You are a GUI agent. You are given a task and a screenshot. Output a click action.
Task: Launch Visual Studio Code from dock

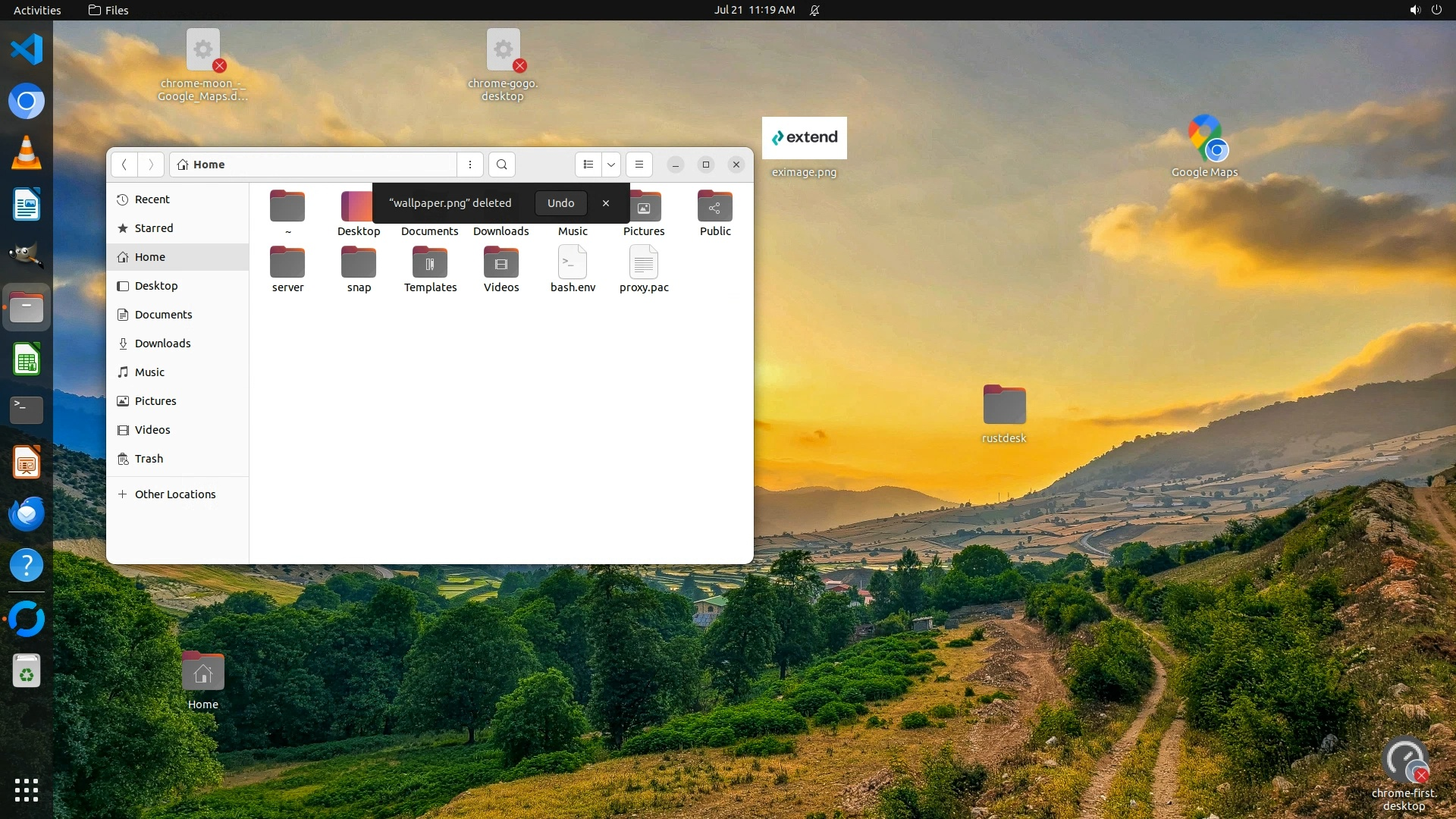pyautogui.click(x=27, y=50)
